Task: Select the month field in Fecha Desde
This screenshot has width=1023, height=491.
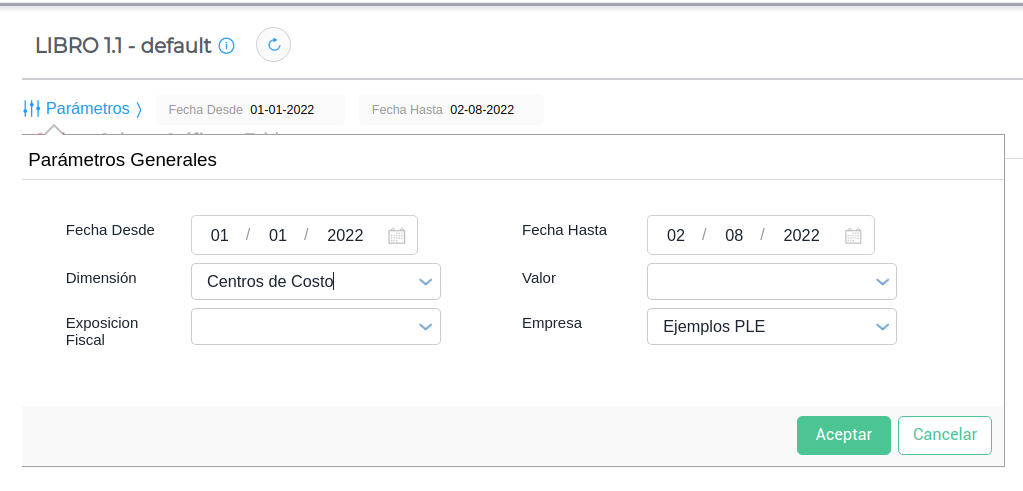Action: coord(278,236)
